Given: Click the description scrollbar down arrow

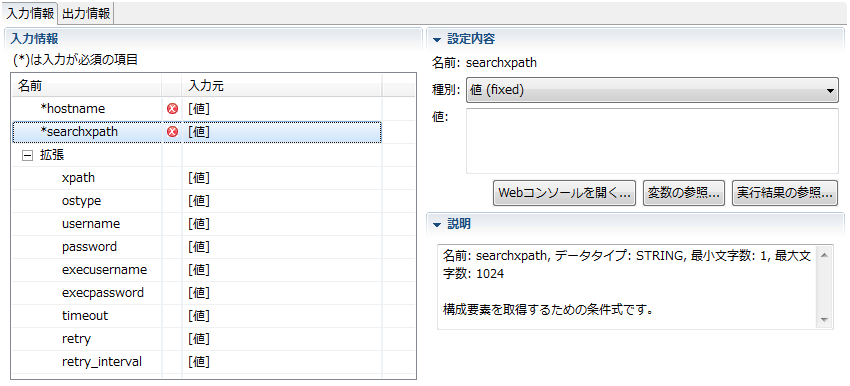Looking at the screenshot, I should point(825,320).
